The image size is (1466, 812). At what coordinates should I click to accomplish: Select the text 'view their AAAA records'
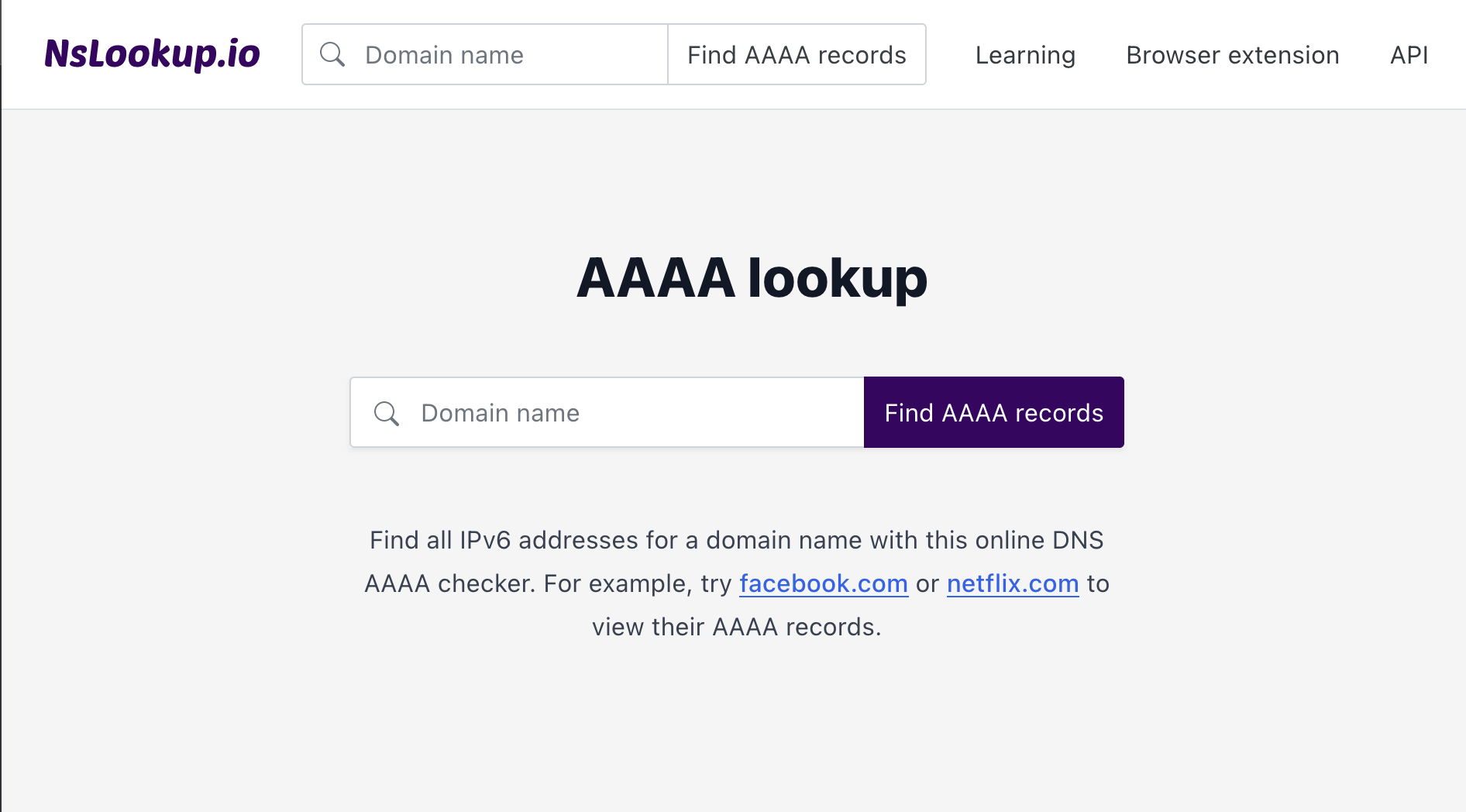[x=737, y=627]
